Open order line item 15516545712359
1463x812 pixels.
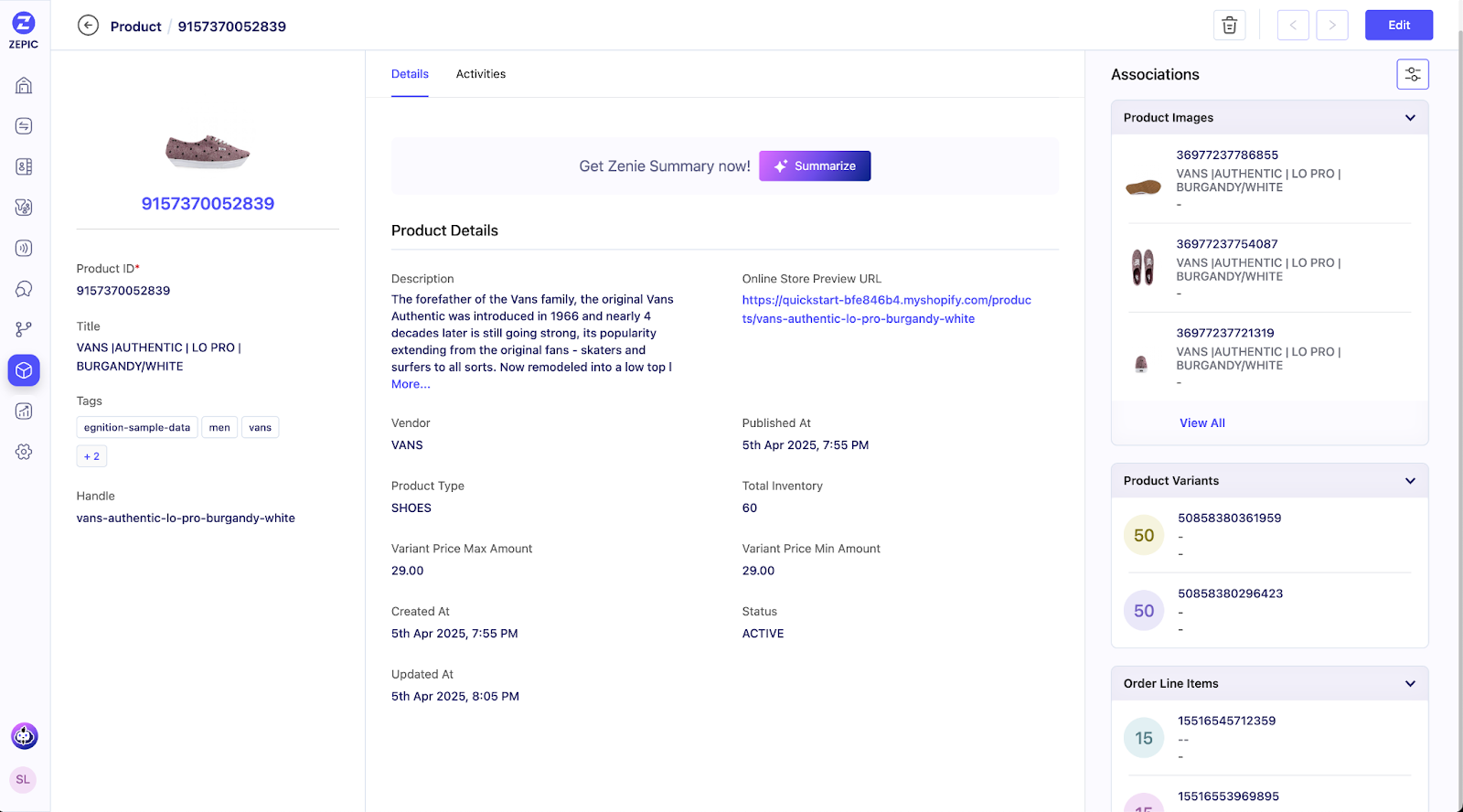tap(1227, 721)
